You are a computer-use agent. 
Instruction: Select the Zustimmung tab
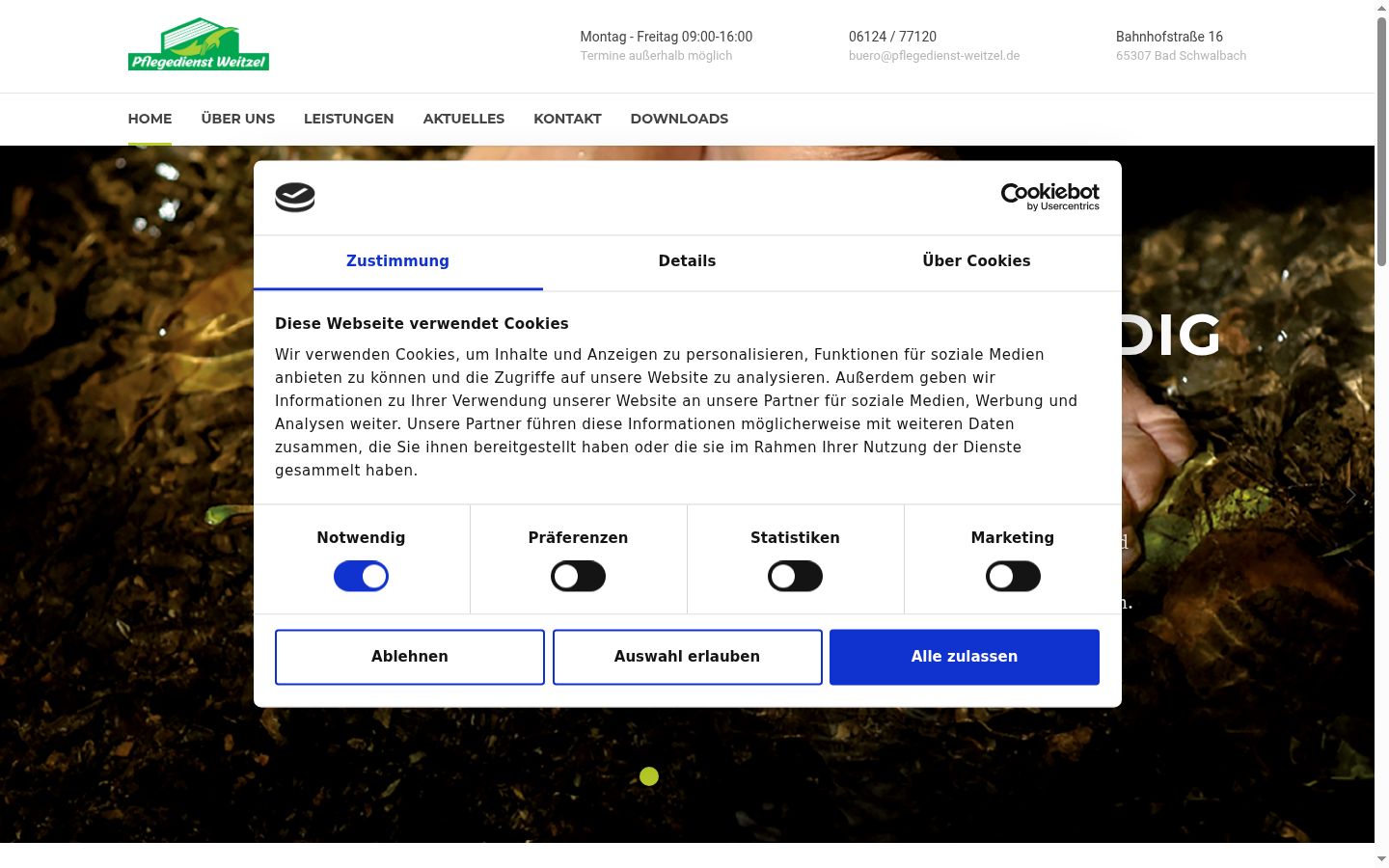(397, 261)
